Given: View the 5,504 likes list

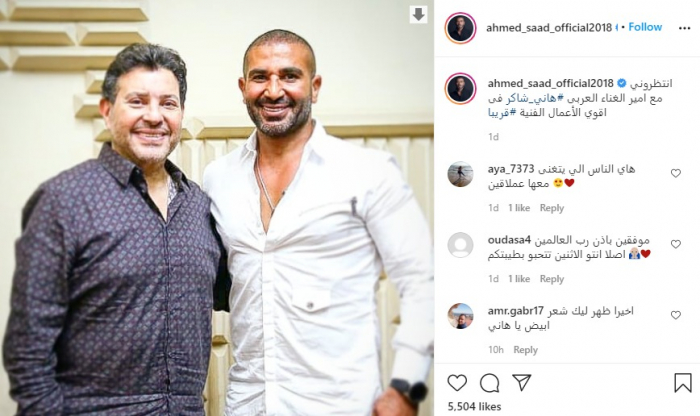Looking at the screenshot, I should [474, 407].
